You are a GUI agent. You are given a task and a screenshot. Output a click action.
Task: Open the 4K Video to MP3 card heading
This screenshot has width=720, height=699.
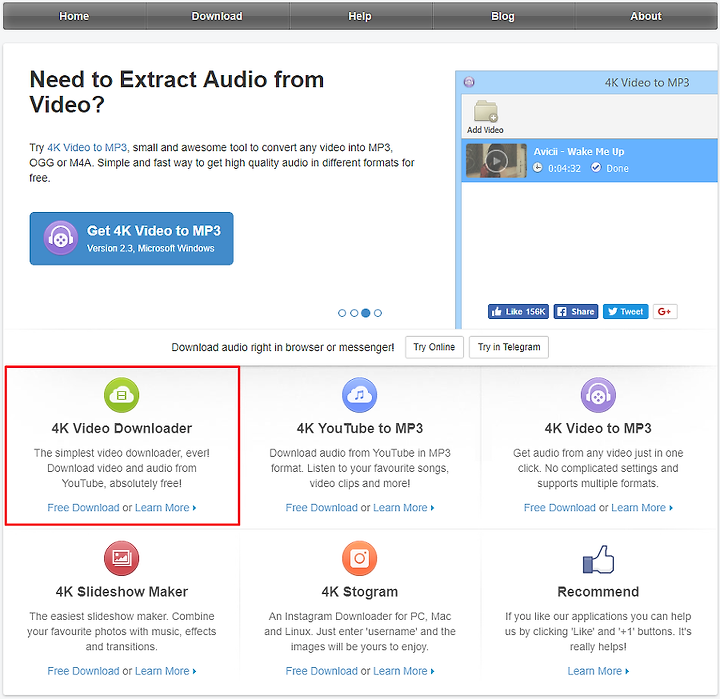click(x=598, y=428)
